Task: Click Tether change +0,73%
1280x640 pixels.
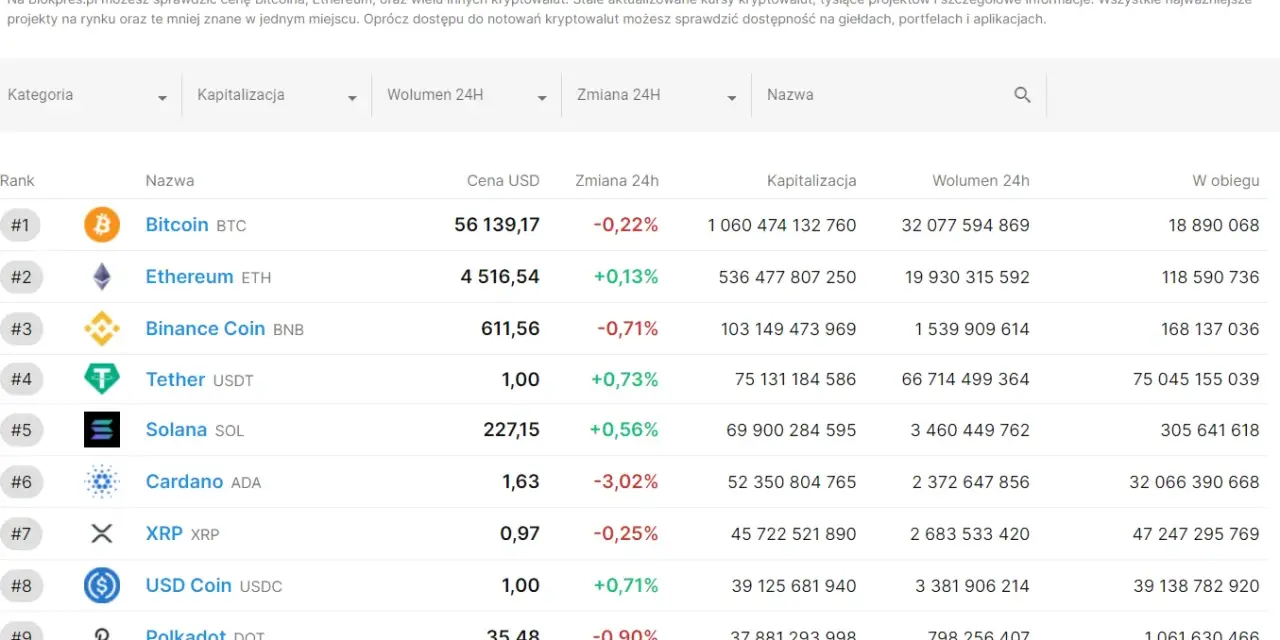Action: pos(625,379)
